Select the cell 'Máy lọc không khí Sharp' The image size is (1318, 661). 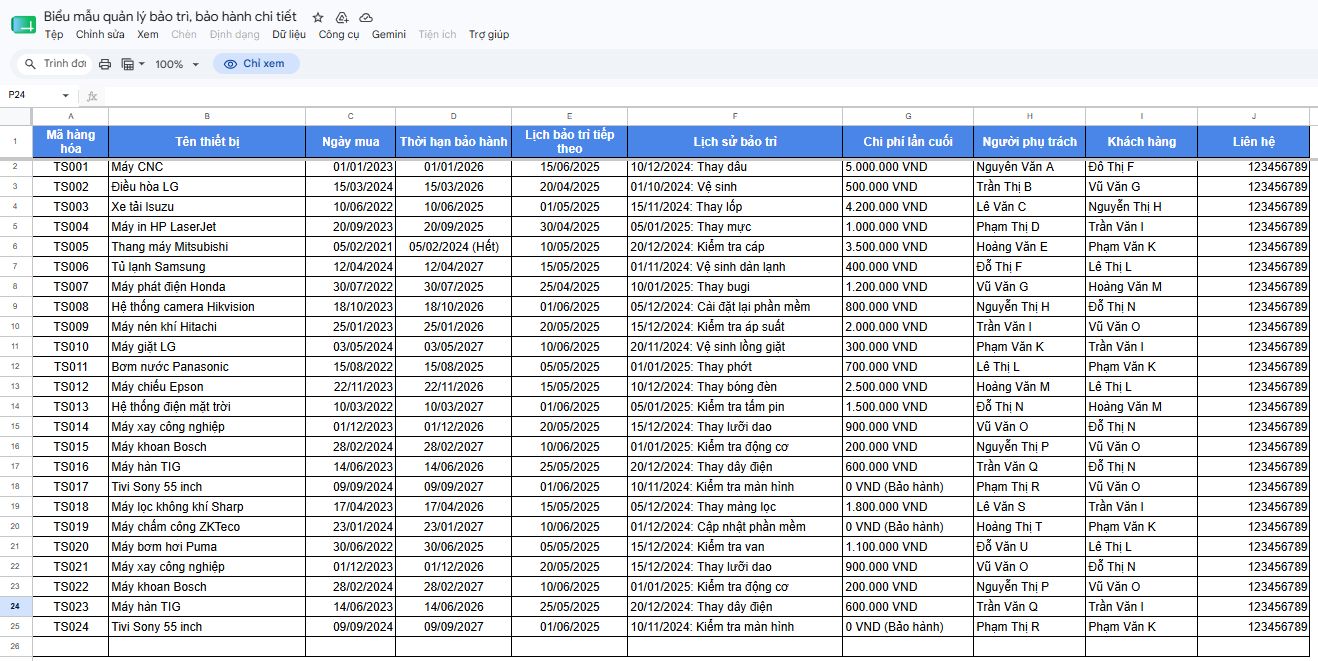(x=207, y=507)
